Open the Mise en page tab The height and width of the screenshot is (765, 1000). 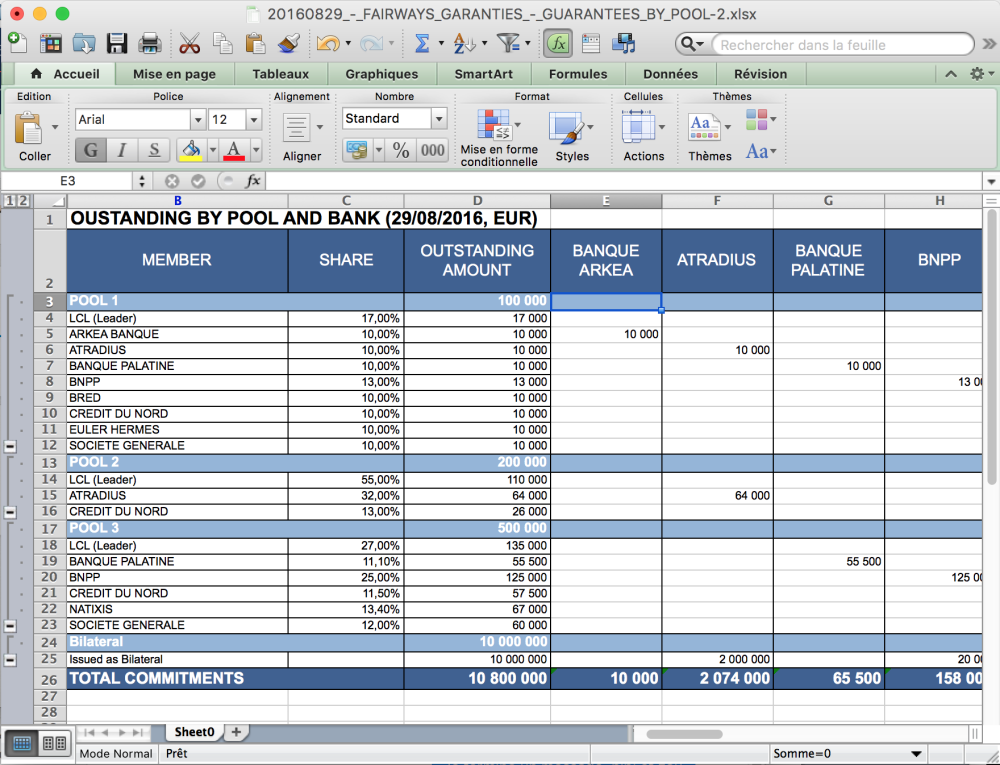(x=174, y=74)
